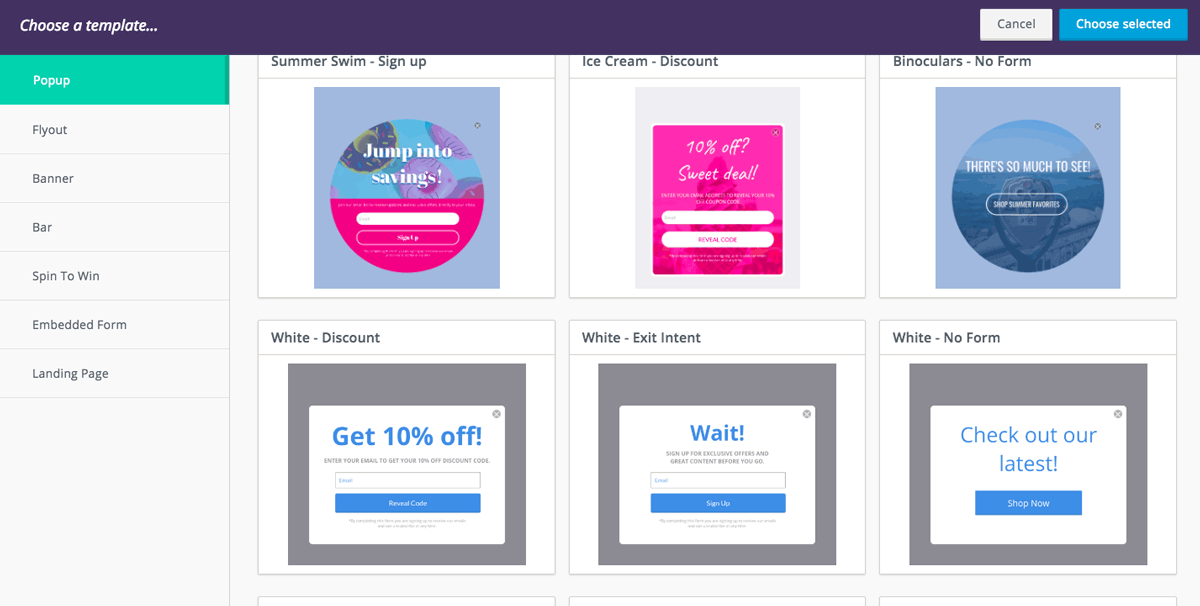Go to Landing Page templates
This screenshot has height=606, width=1200.
pos(114,374)
